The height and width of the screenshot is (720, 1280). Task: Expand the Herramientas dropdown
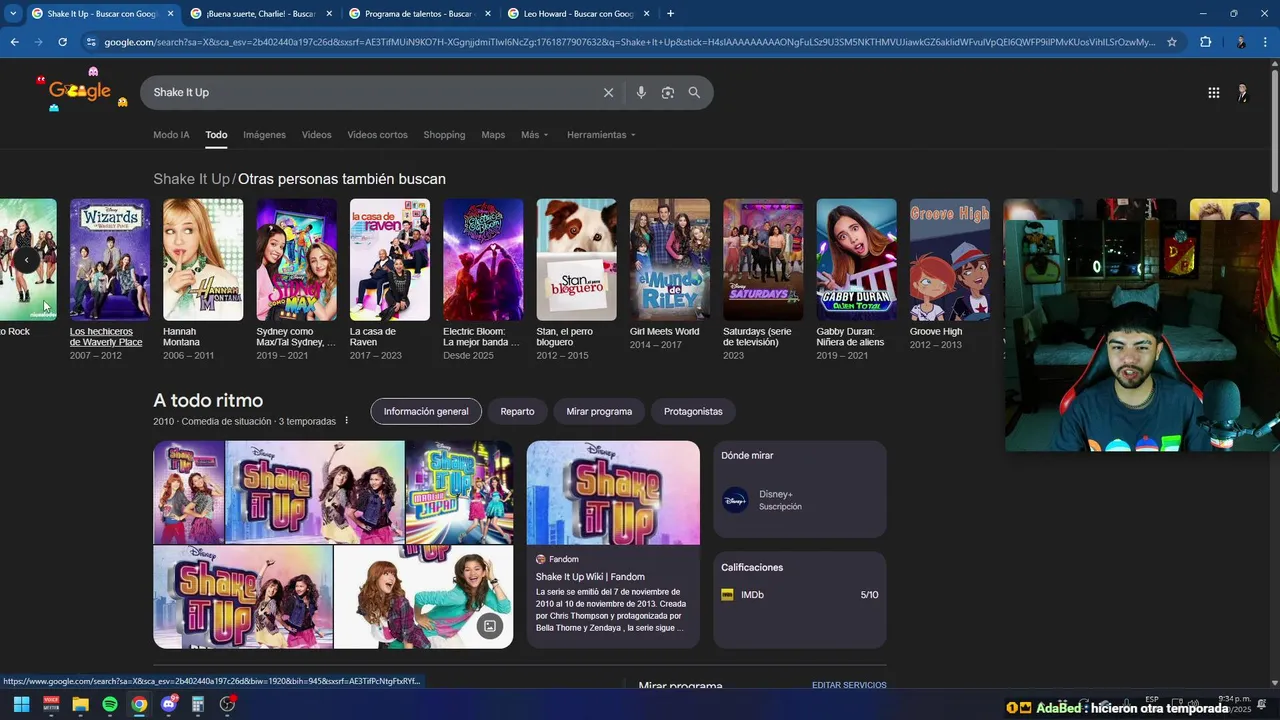tap(601, 135)
